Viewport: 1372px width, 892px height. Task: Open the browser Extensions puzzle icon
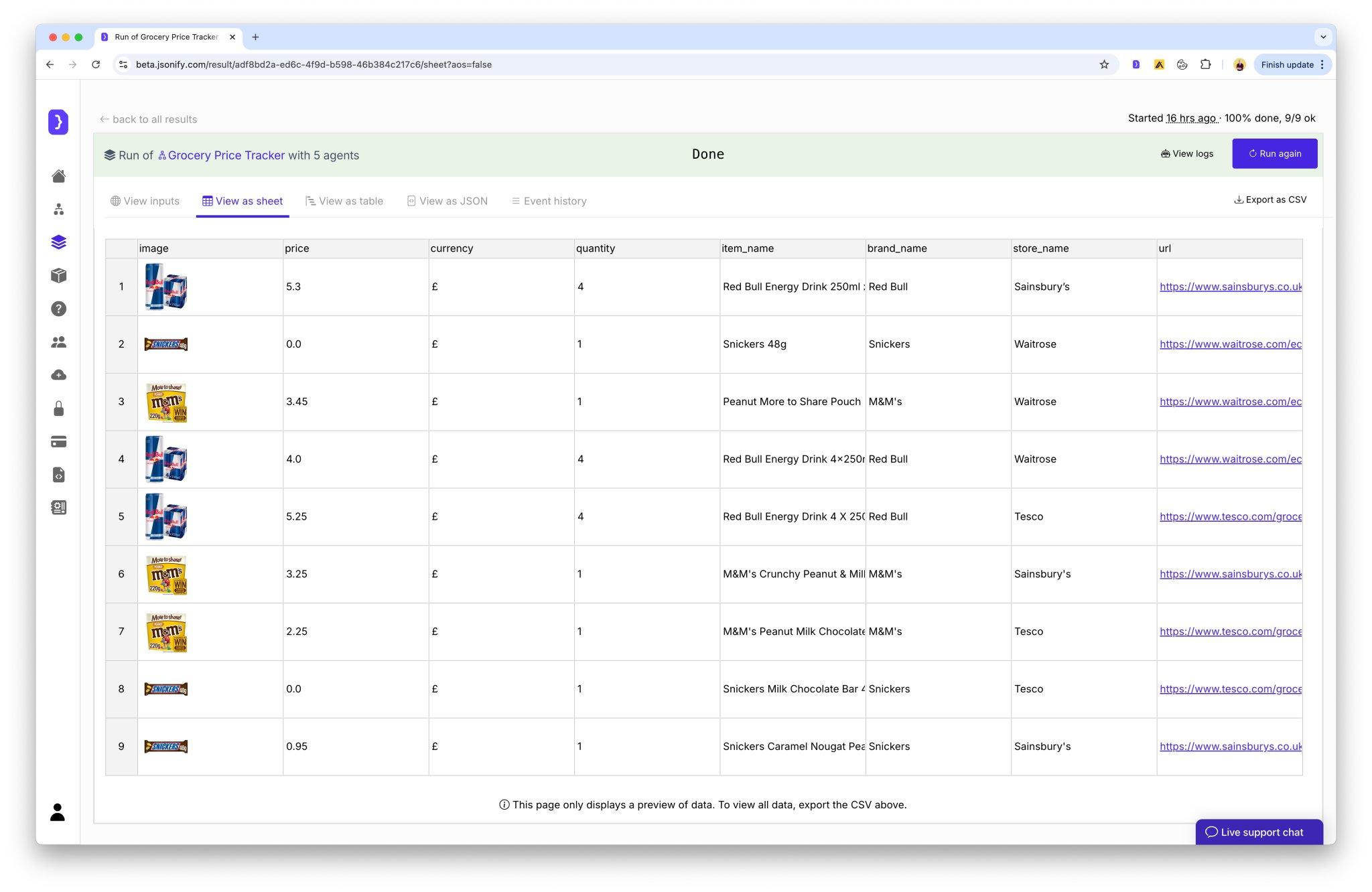(x=1205, y=64)
